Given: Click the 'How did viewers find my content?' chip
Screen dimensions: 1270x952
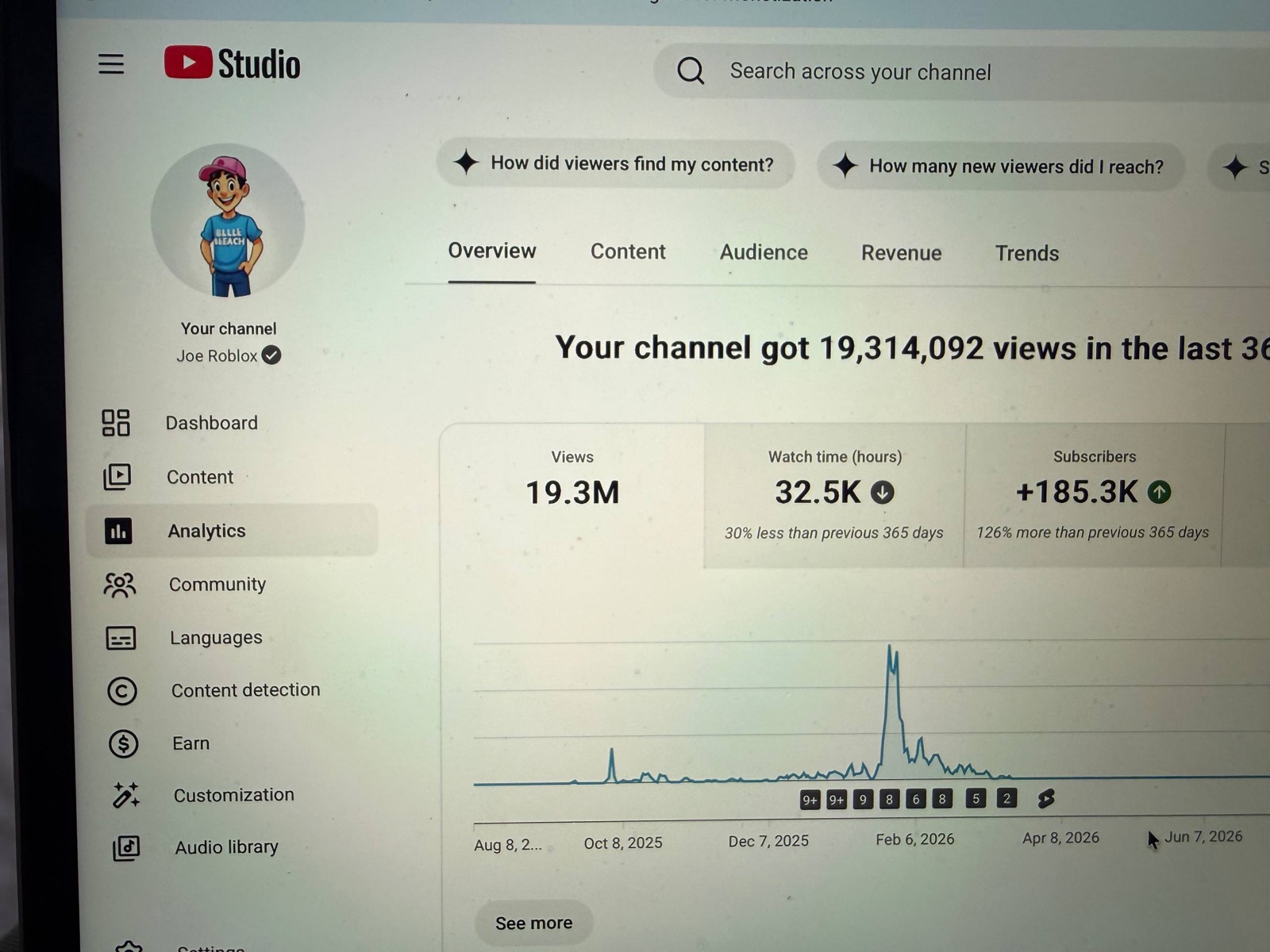Looking at the screenshot, I should pyautogui.click(x=616, y=164).
